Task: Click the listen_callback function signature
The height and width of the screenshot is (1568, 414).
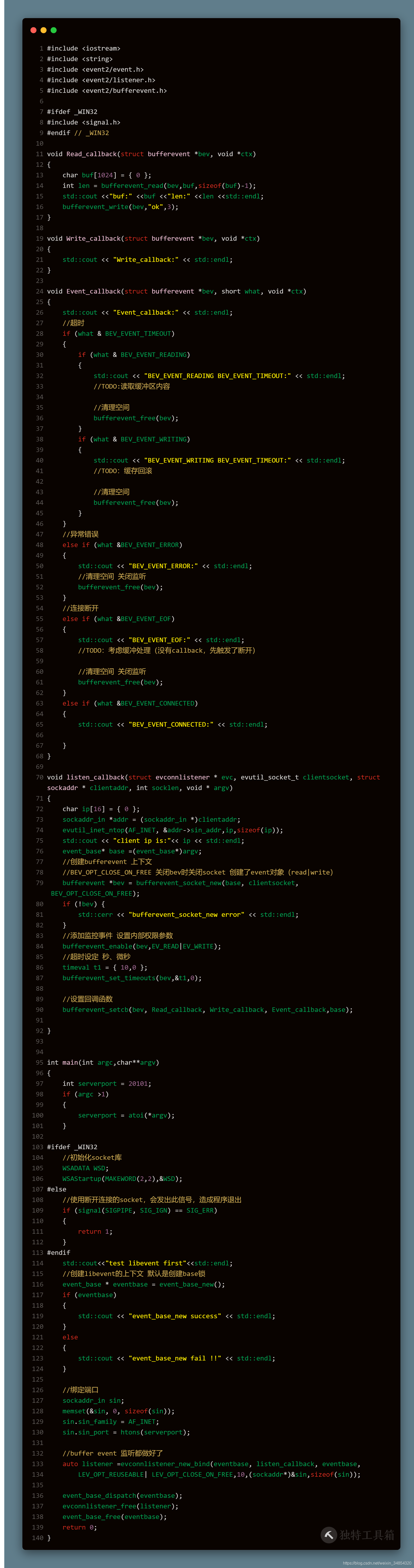Action: point(214,783)
